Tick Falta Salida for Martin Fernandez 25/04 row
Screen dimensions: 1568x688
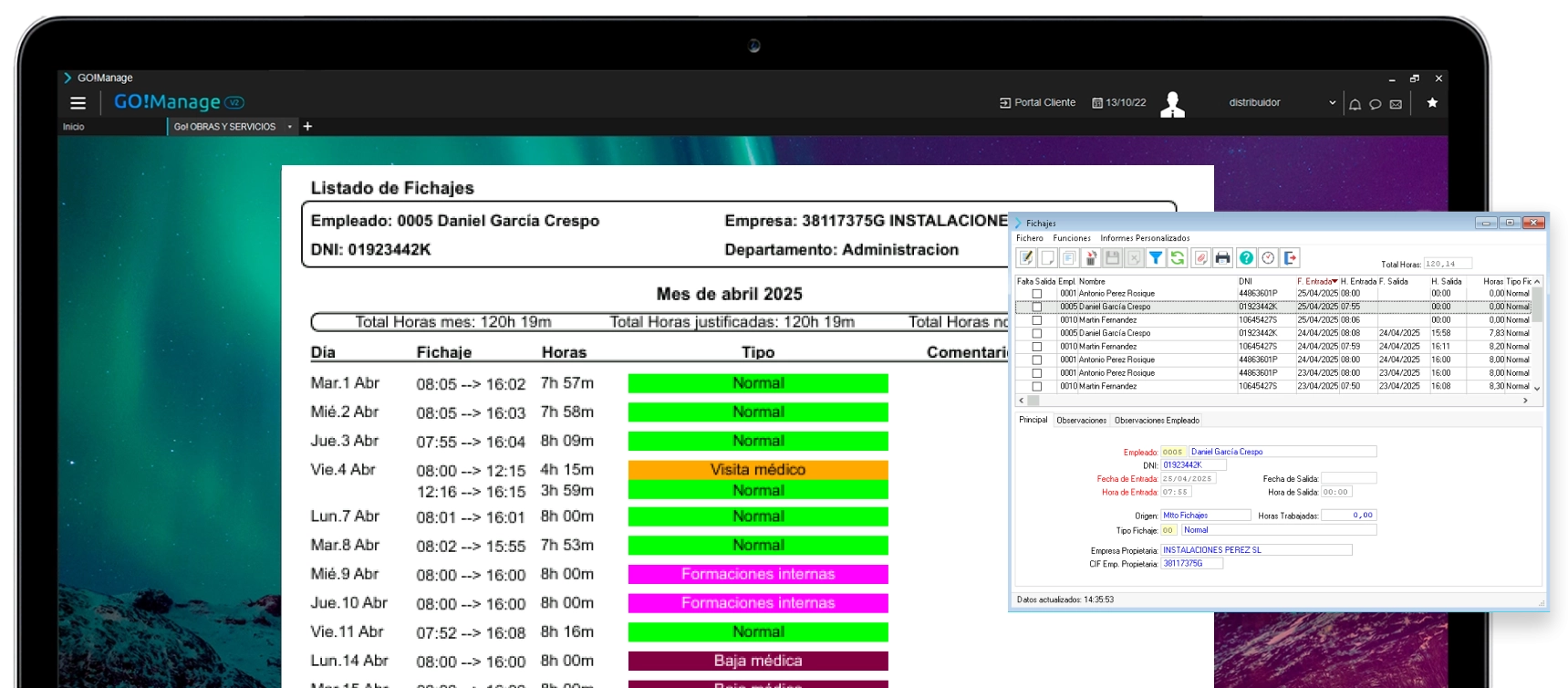[x=1036, y=320]
